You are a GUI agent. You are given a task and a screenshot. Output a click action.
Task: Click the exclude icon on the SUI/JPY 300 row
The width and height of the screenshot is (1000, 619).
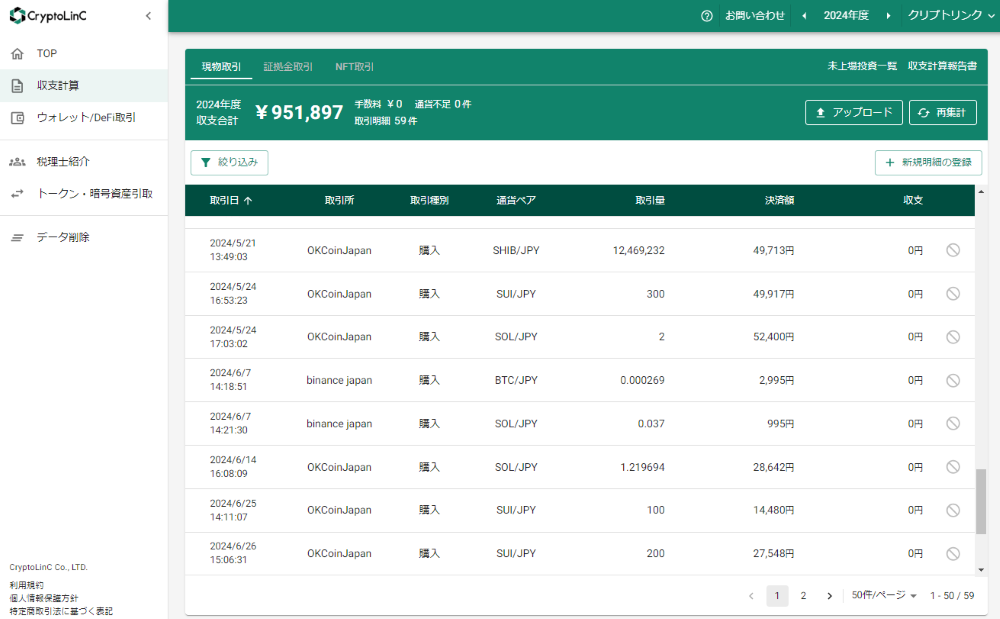953,293
